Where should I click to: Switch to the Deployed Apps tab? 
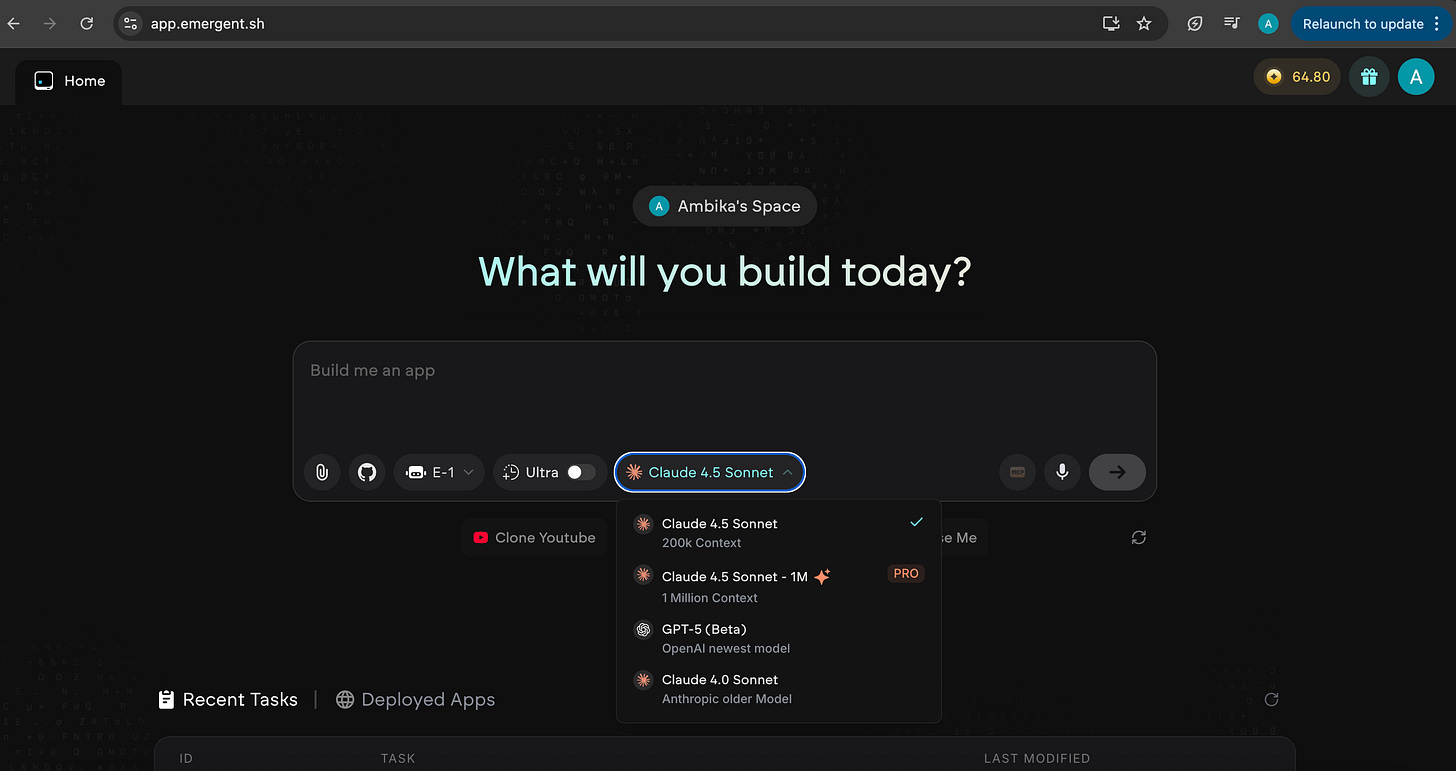click(x=415, y=700)
